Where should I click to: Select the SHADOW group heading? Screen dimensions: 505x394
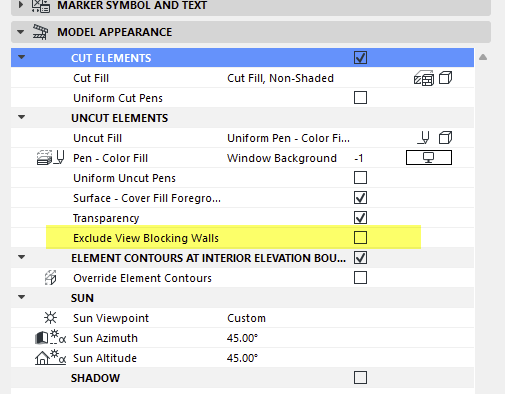pyautogui.click(x=95, y=378)
